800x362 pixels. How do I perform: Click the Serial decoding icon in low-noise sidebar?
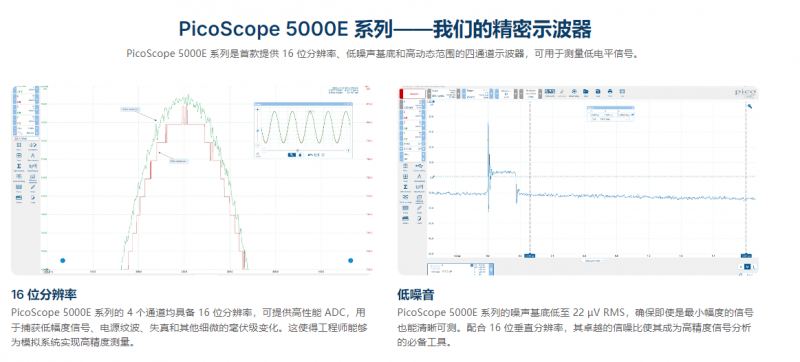point(406,197)
